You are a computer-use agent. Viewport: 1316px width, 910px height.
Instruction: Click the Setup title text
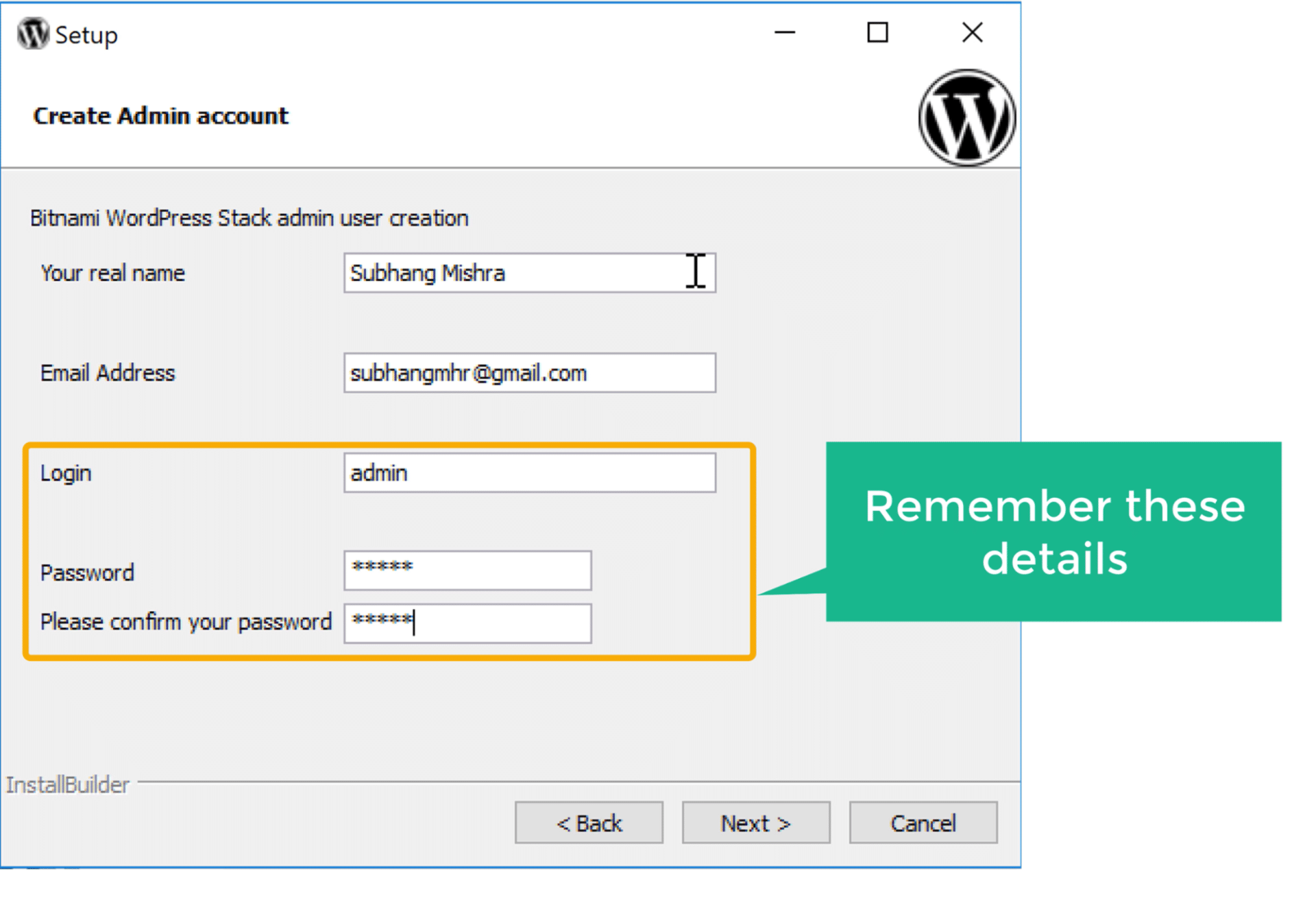click(x=86, y=34)
